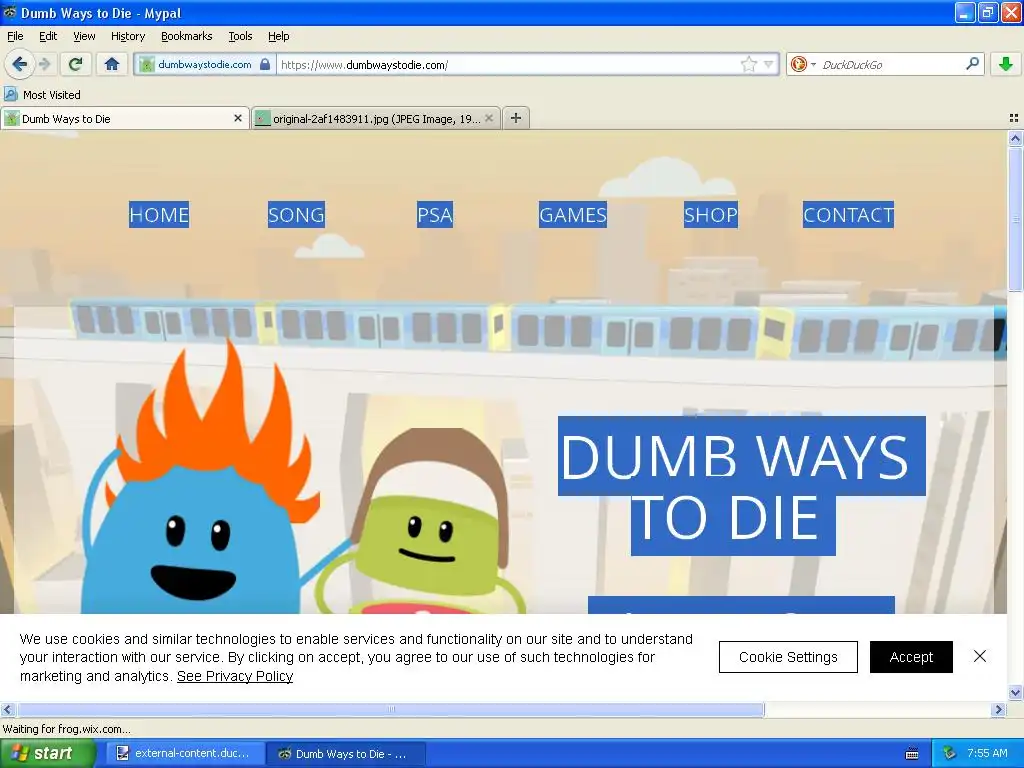Click the DUMB WAYS TO DIE heading
Viewport: 1024px width, 768px height.
point(741,486)
